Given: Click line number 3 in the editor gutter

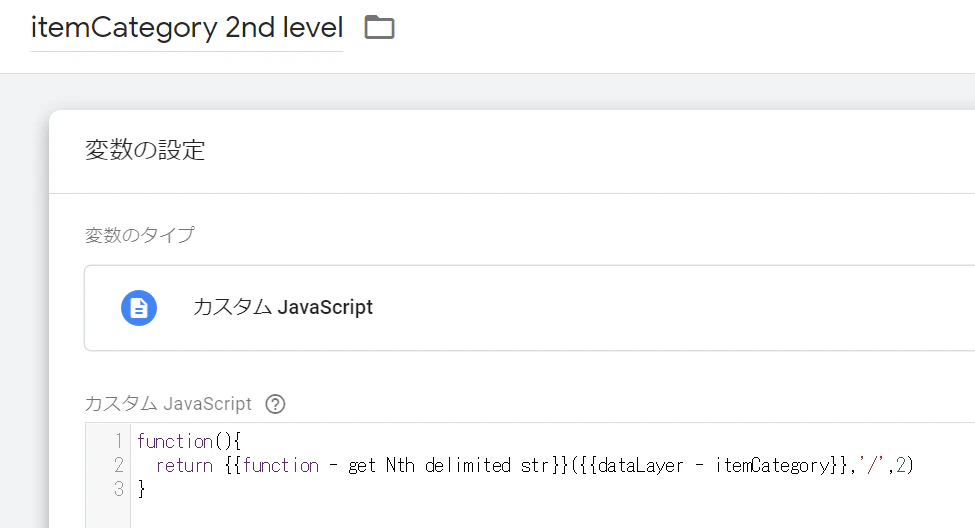Looking at the screenshot, I should pos(118,489).
